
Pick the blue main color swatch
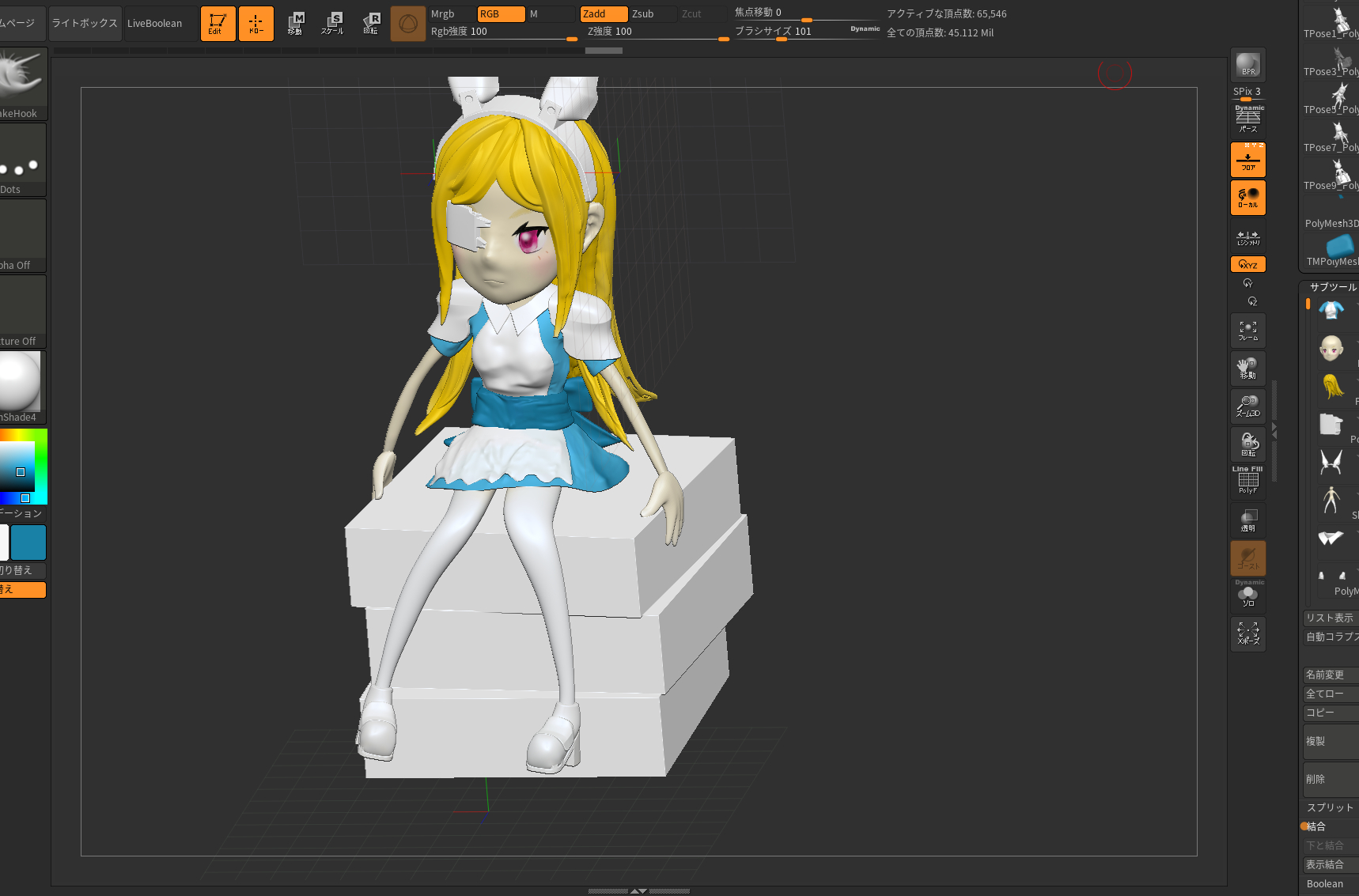pyautogui.click(x=28, y=543)
